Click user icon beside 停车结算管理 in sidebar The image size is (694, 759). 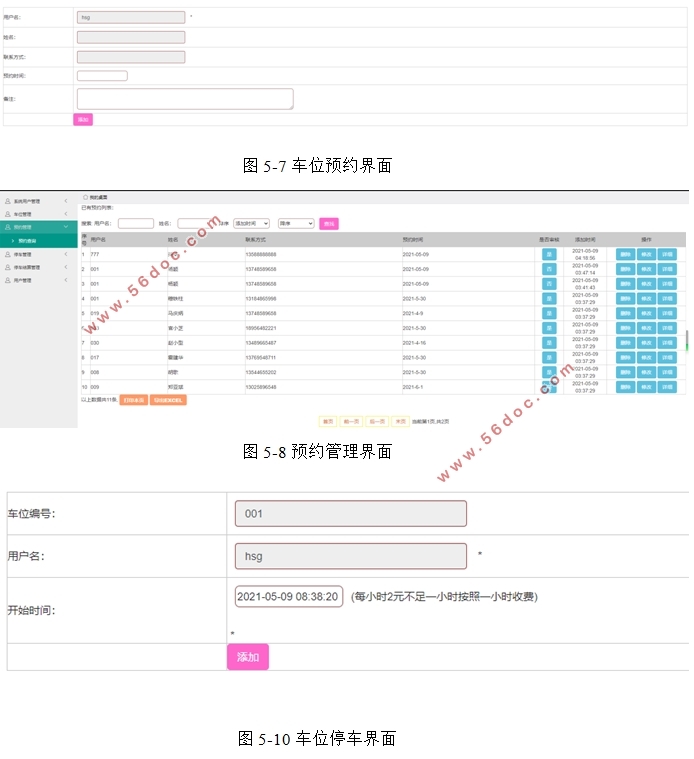pyautogui.click(x=8, y=267)
